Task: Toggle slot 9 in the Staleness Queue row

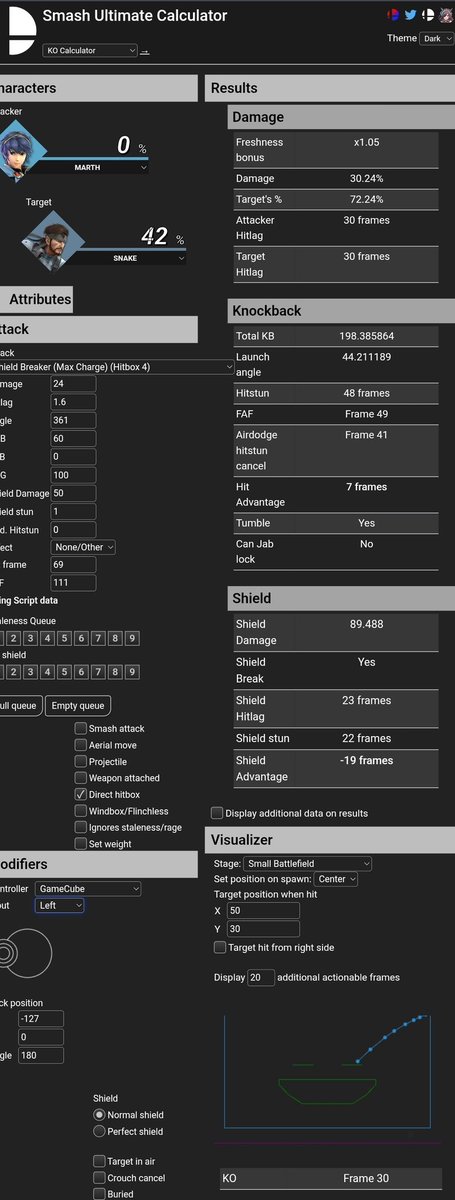Action: click(132, 638)
